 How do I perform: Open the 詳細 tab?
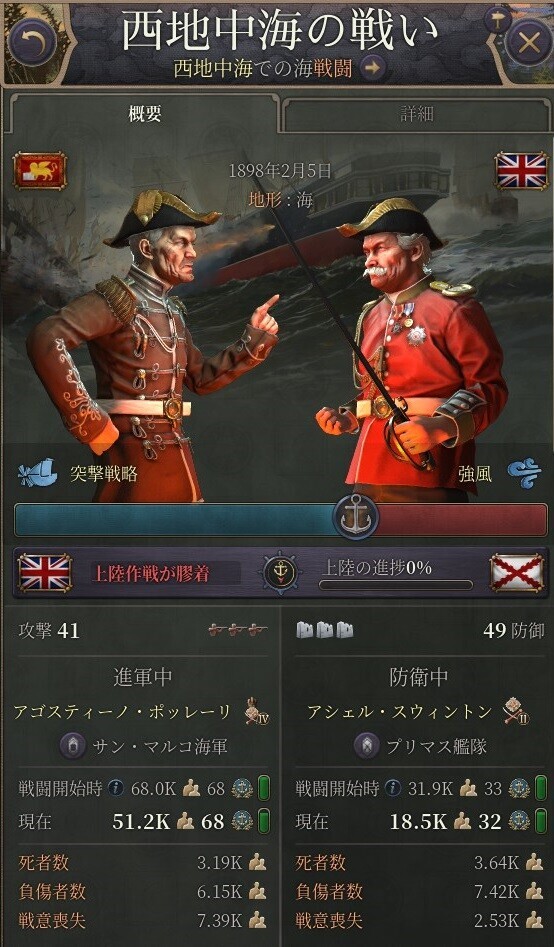416,114
